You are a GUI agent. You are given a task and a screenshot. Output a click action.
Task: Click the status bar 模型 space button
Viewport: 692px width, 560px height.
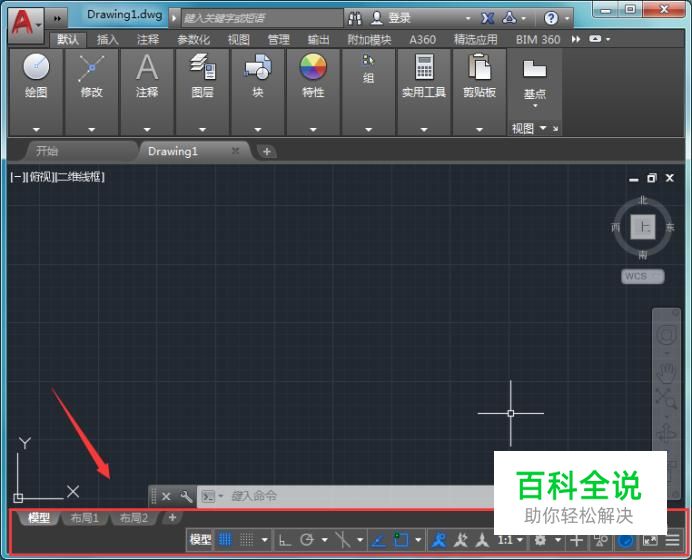(200, 539)
